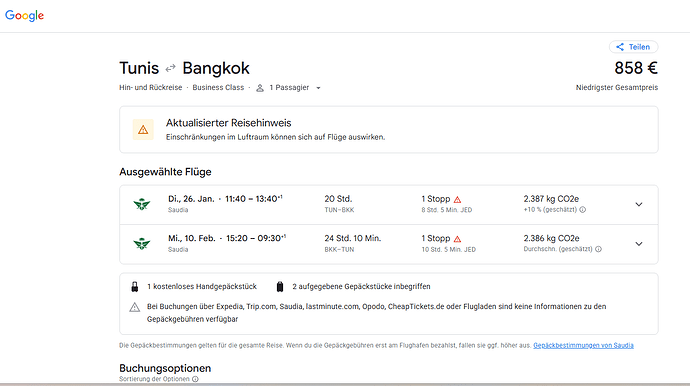Click the 858 € total price
Screen dimensions: 690x386
(636, 68)
